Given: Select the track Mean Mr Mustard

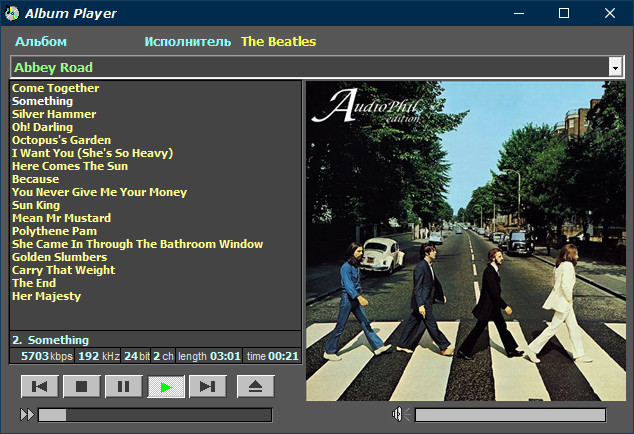Looking at the screenshot, I should tap(61, 218).
